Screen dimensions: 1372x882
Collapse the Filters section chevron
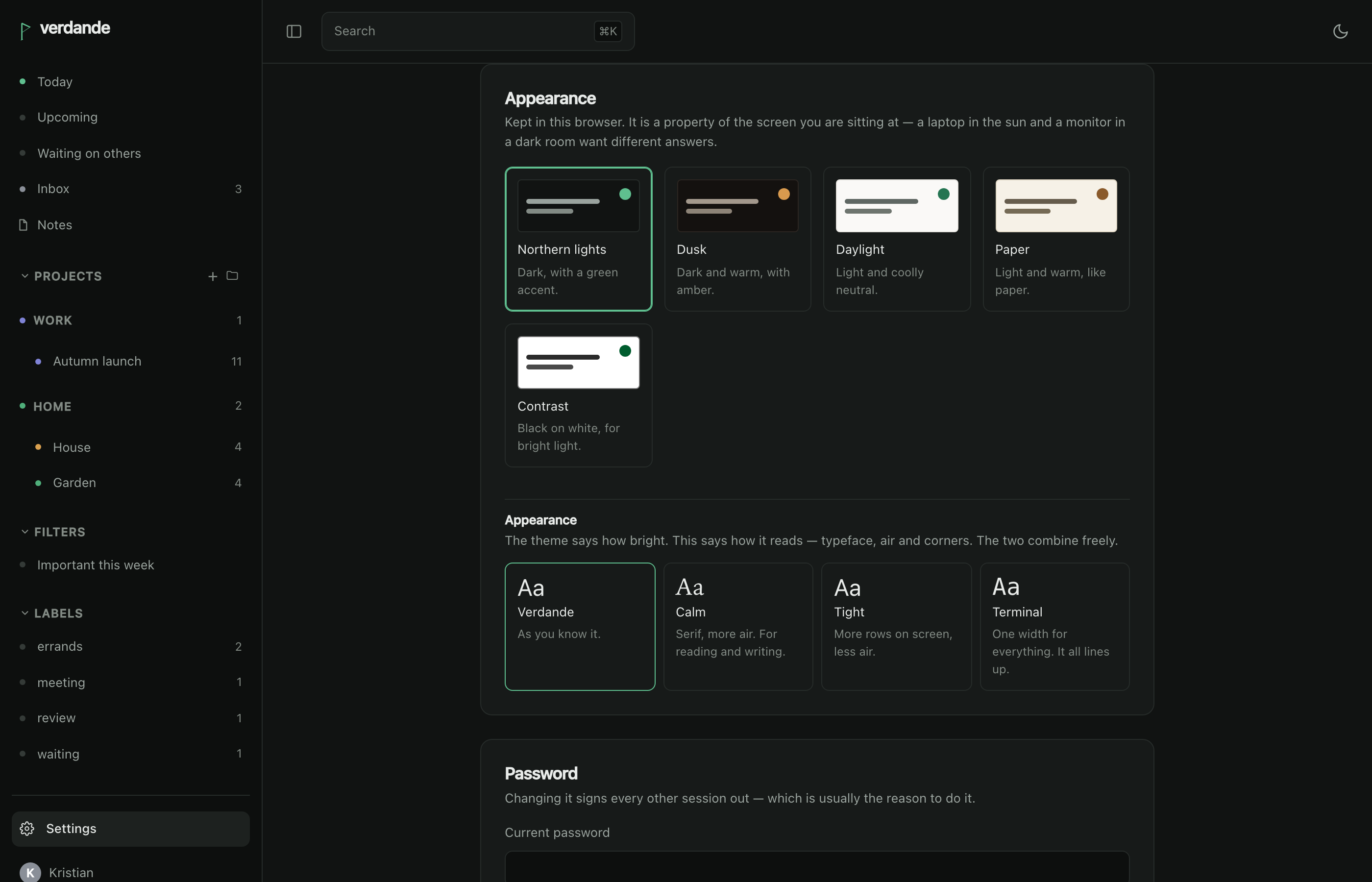pyautogui.click(x=24, y=532)
